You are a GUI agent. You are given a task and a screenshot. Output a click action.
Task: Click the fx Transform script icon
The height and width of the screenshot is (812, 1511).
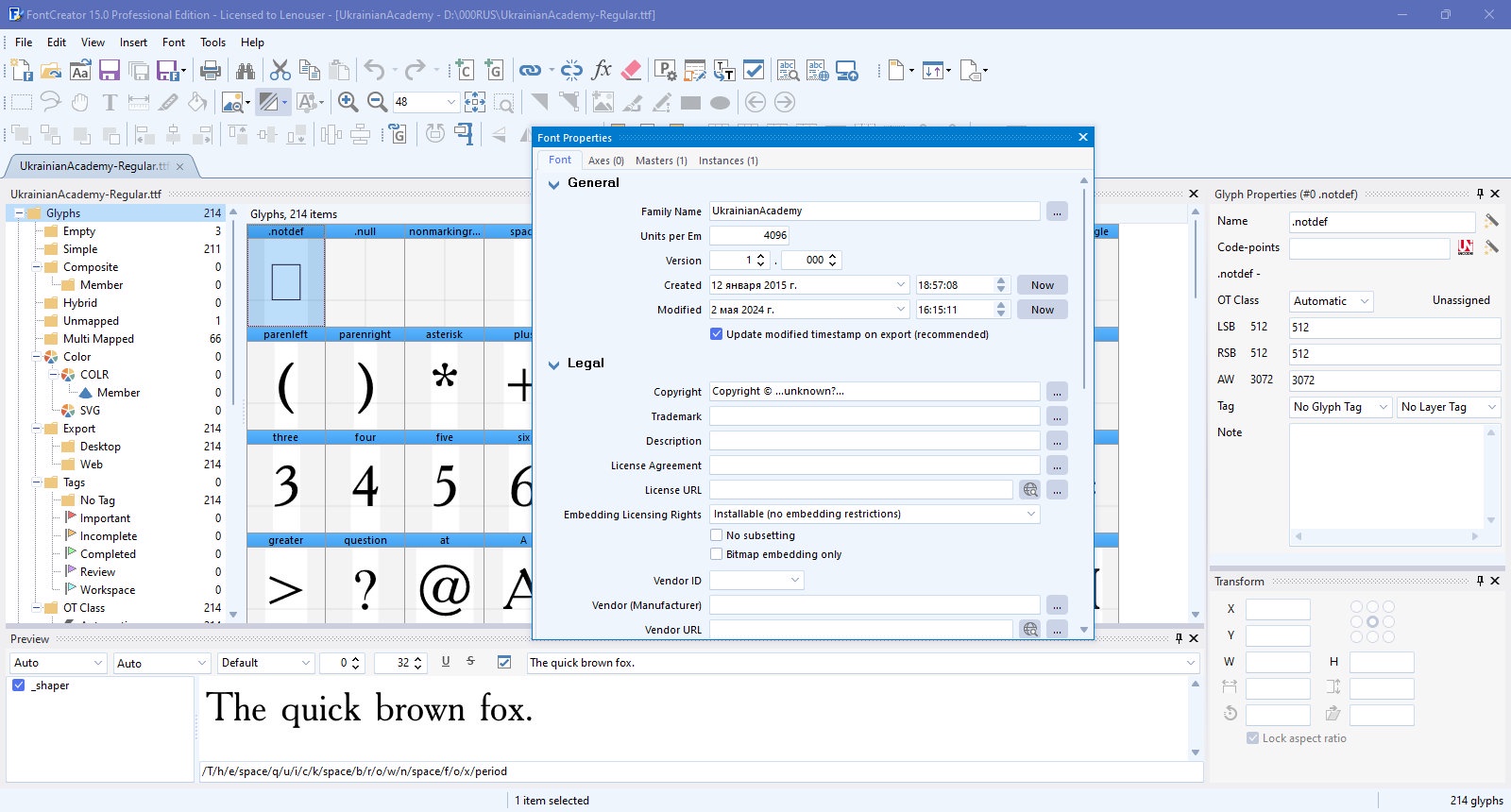(602, 70)
